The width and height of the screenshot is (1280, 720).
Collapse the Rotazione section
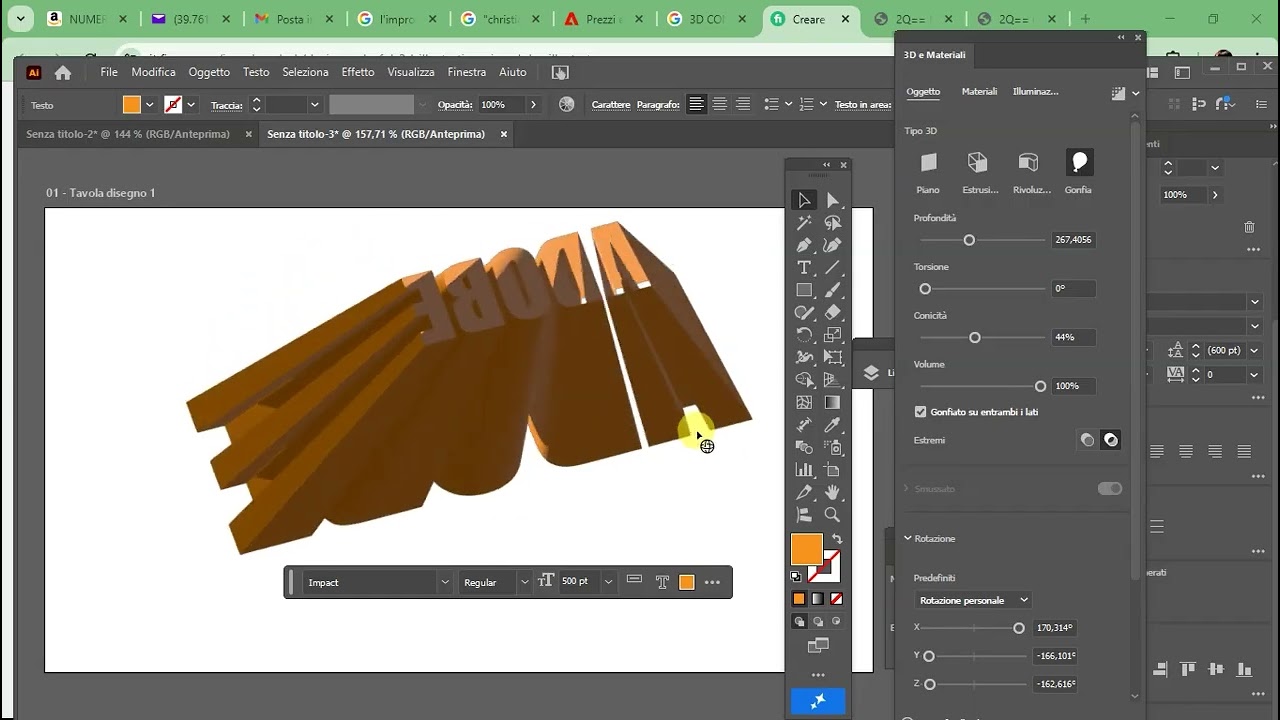click(908, 538)
